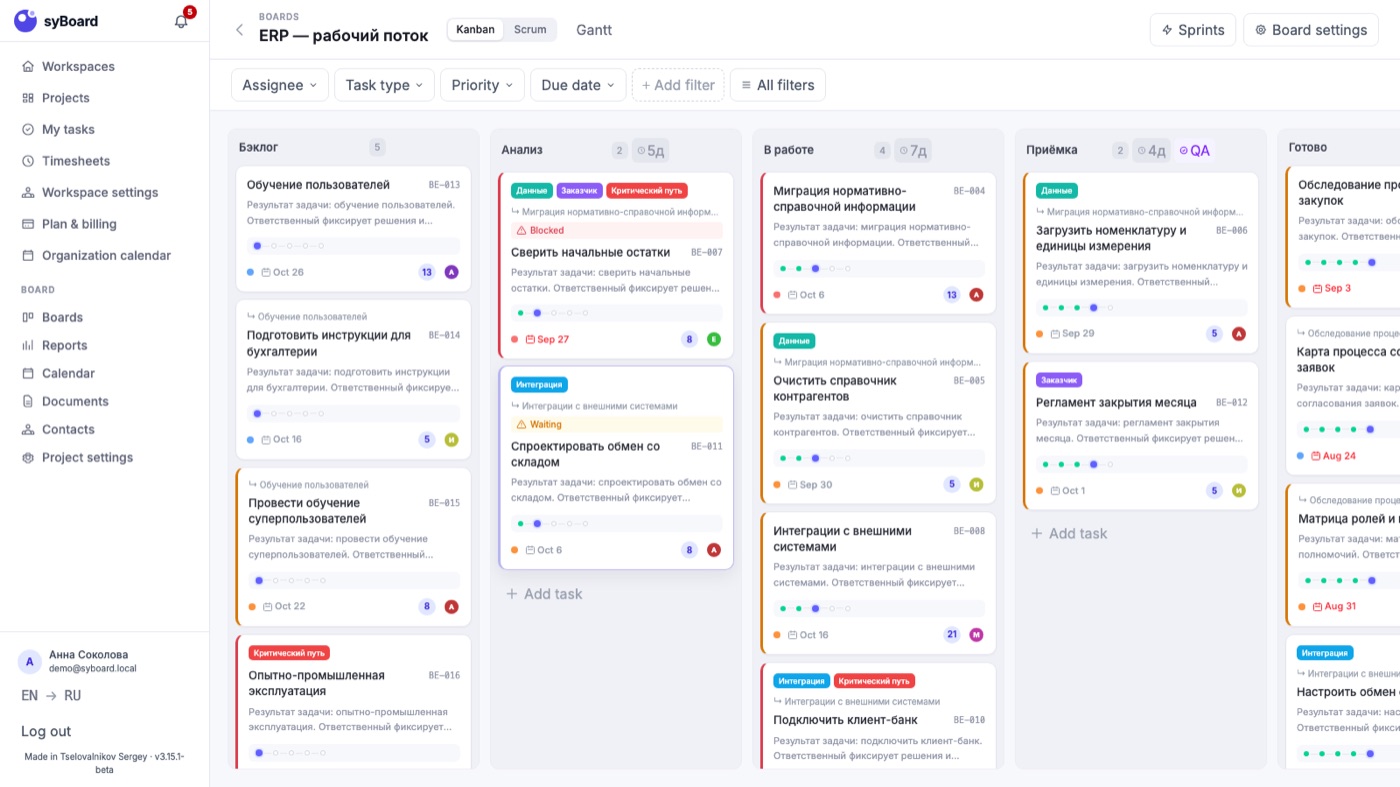Expand the Priority filter dropdown
The width and height of the screenshot is (1400, 787).
pos(482,85)
